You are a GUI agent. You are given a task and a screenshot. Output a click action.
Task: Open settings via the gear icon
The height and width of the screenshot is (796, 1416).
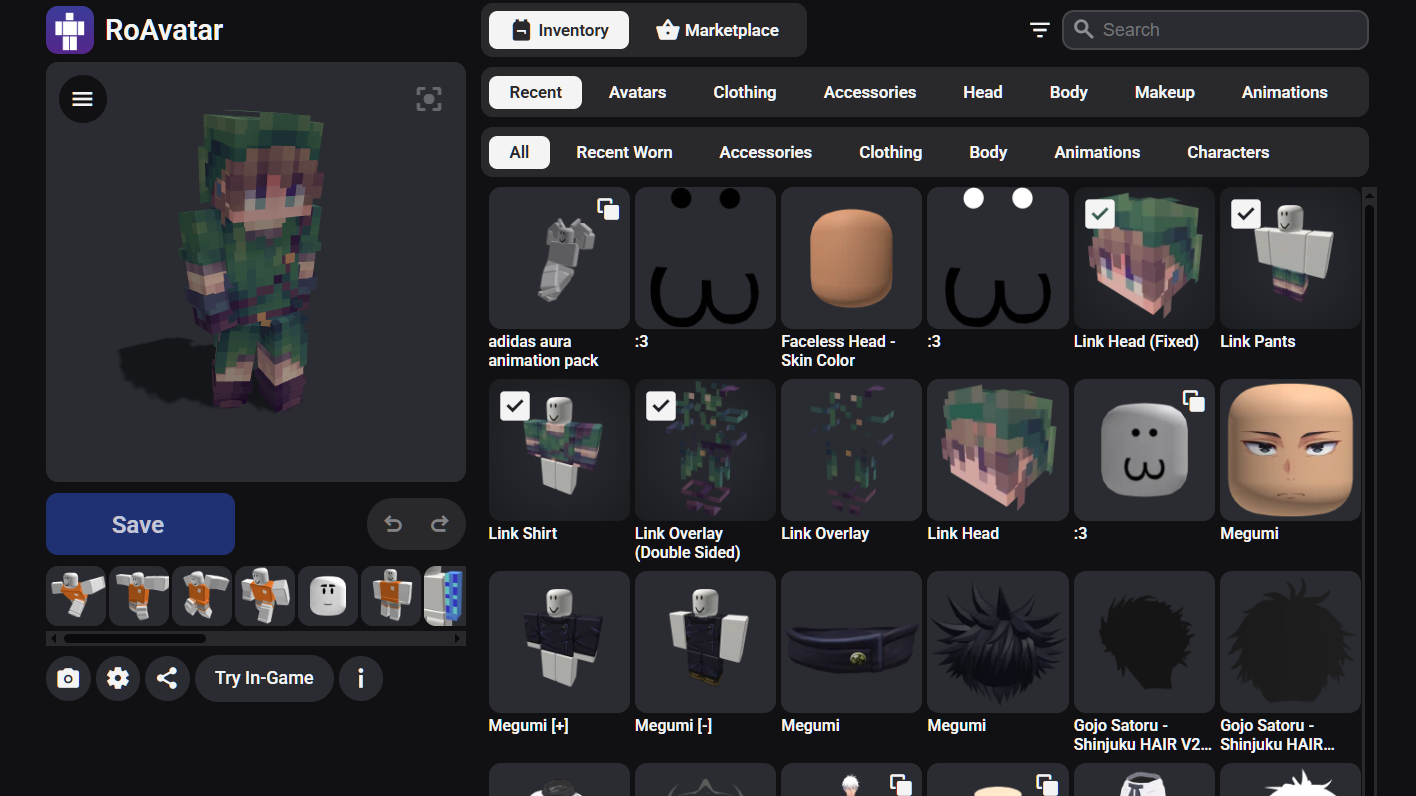click(x=118, y=678)
